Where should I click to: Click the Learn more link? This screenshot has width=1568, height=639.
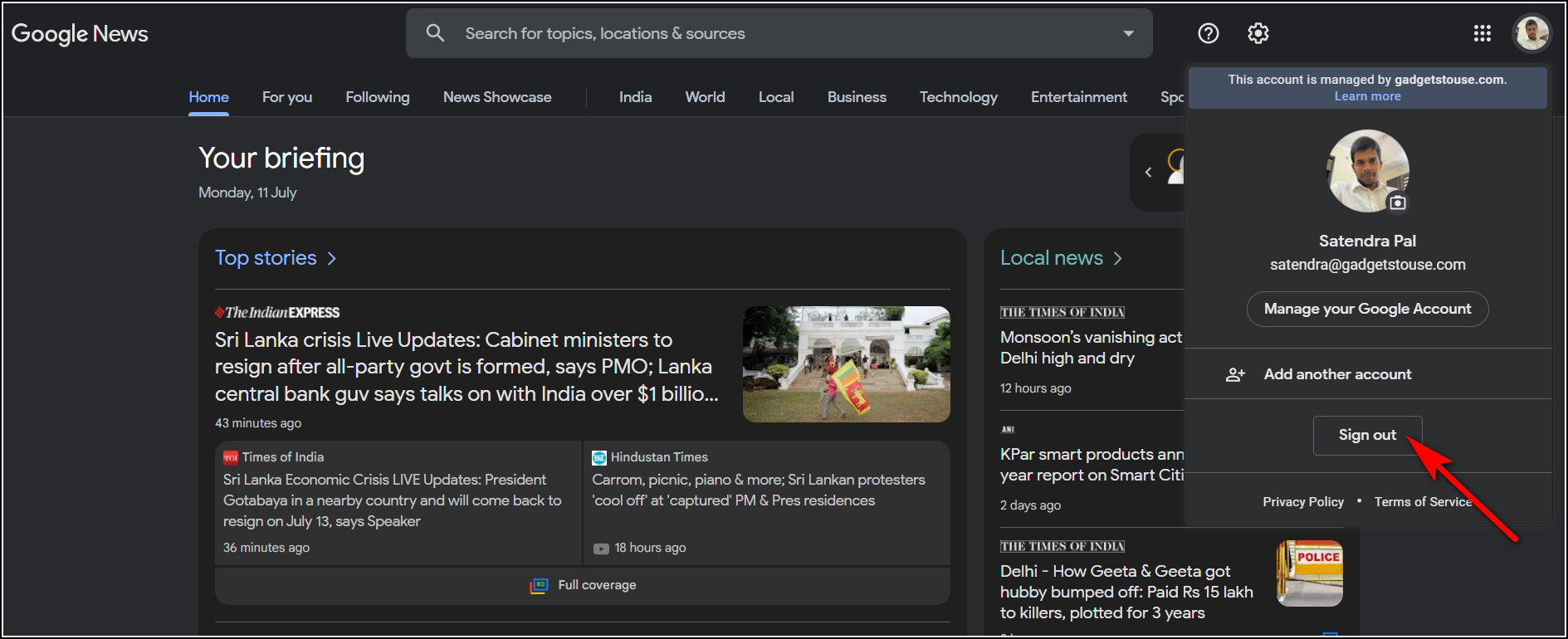point(1367,96)
